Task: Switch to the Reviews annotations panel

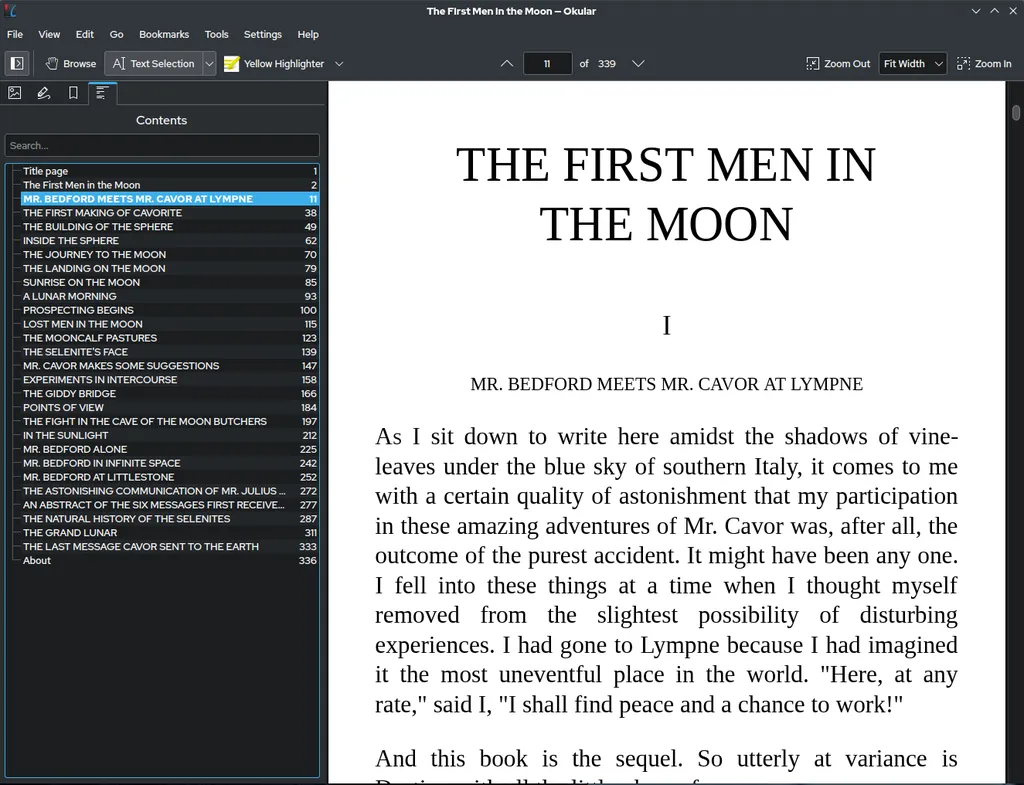Action: (42, 92)
